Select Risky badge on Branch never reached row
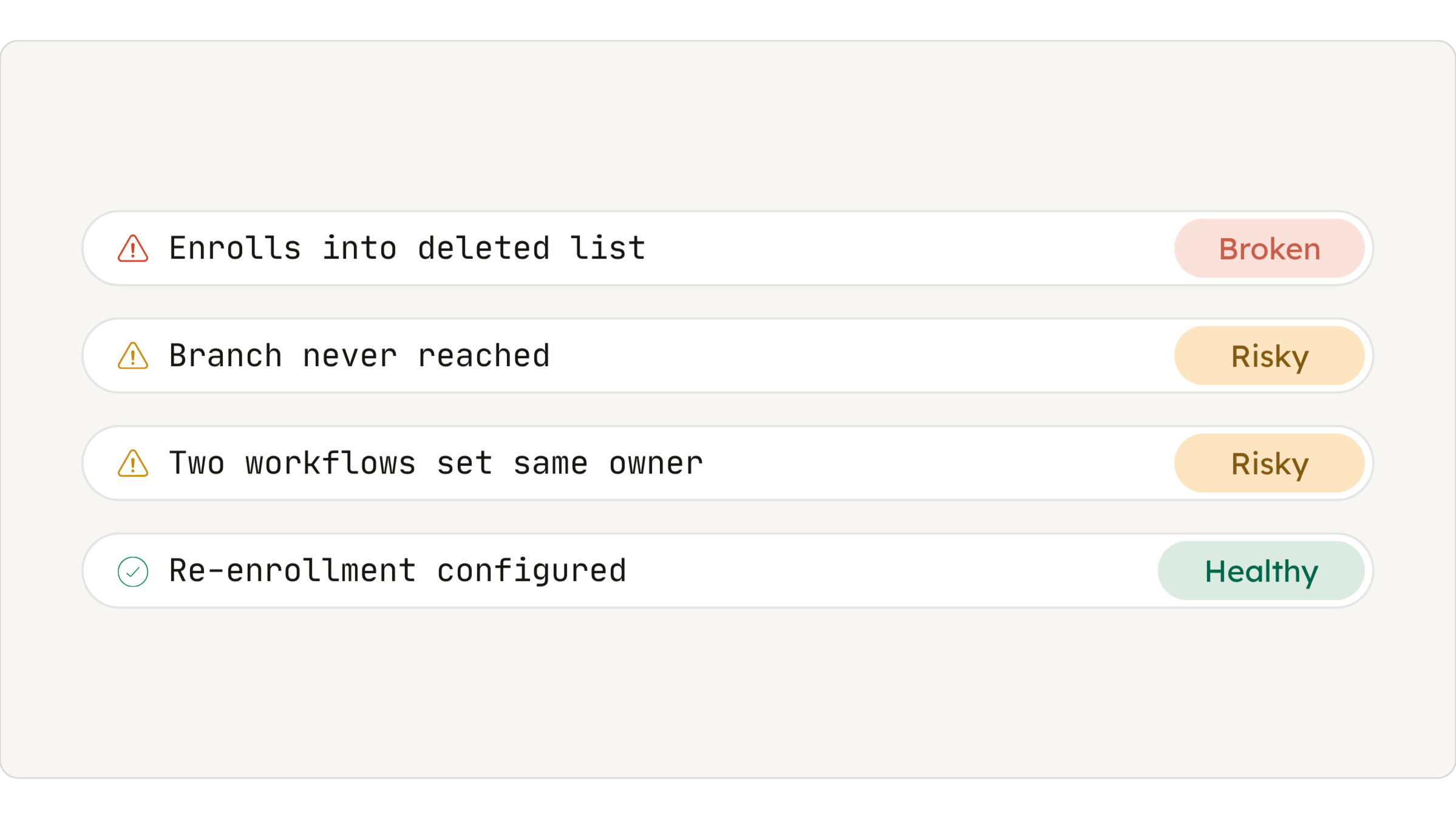This screenshot has height=819, width=1456. click(x=1269, y=356)
